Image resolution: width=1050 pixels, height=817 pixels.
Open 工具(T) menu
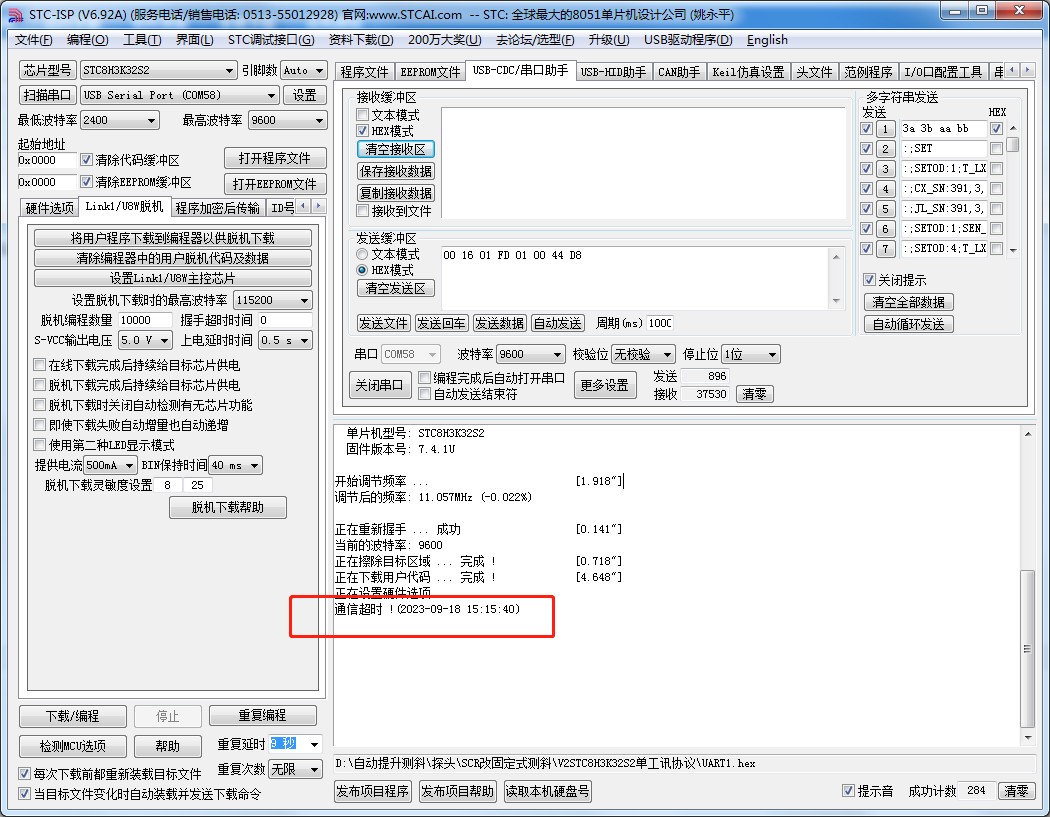coord(142,40)
